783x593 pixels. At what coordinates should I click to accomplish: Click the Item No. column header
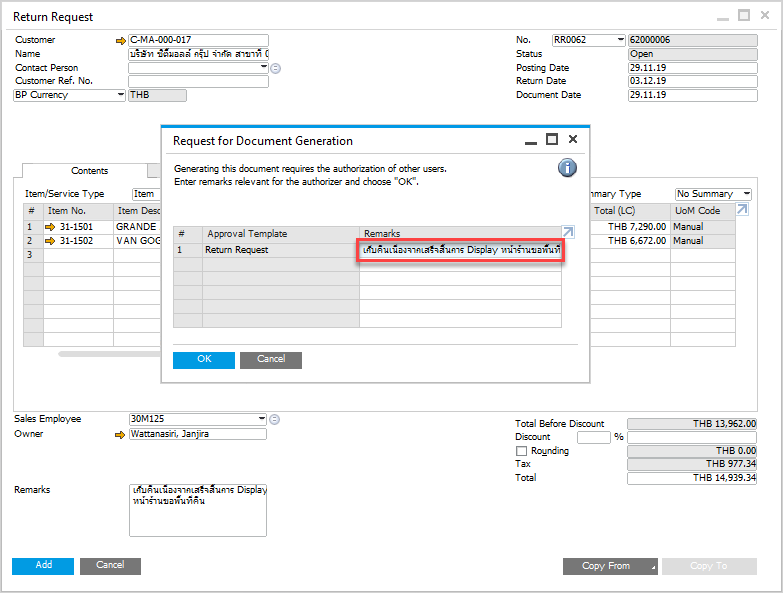coord(78,211)
